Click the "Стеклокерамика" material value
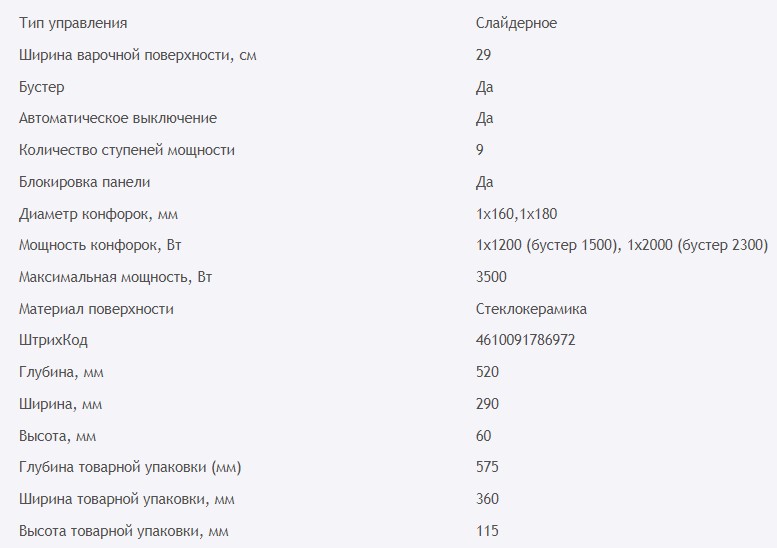777x548 pixels. 531,309
